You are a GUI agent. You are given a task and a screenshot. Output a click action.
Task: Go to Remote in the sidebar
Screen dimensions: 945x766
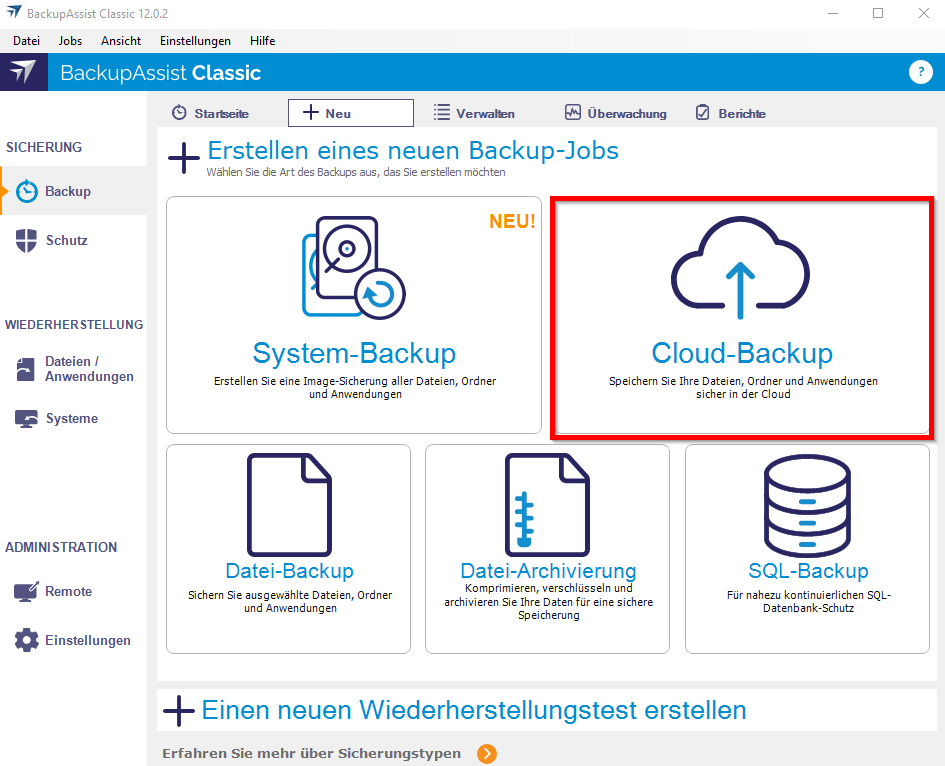67,591
